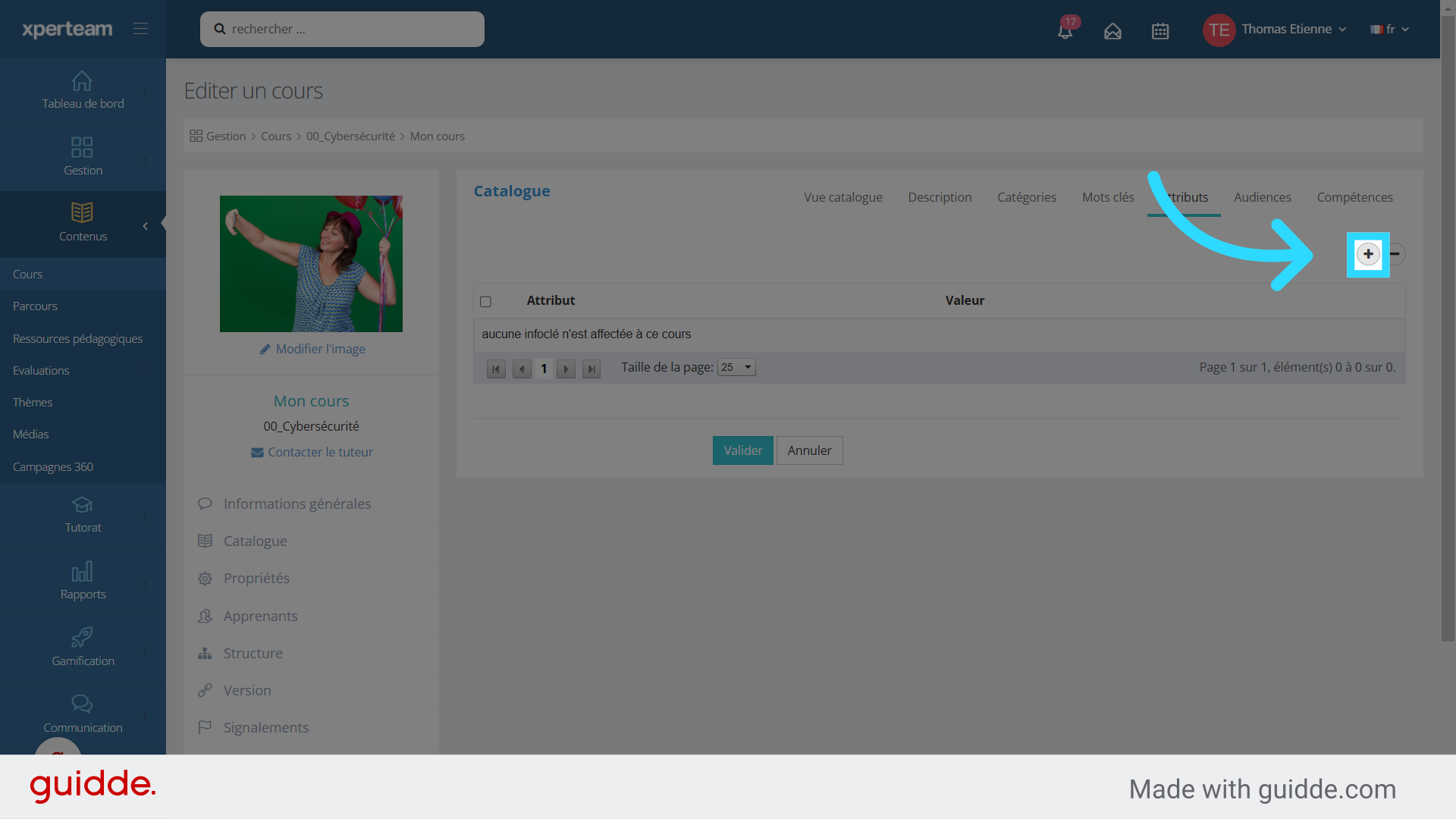Click the minus icon to remove attribute
Viewport: 1456px width, 819px height.
pyautogui.click(x=1395, y=254)
